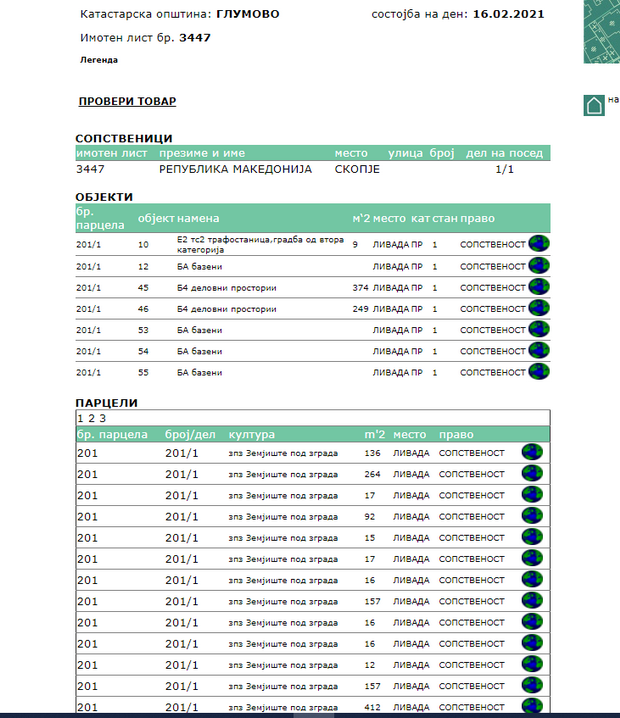Screen dimensions: 620x718
Task: Show map globe for object 53 базени
Action: (x=539, y=329)
